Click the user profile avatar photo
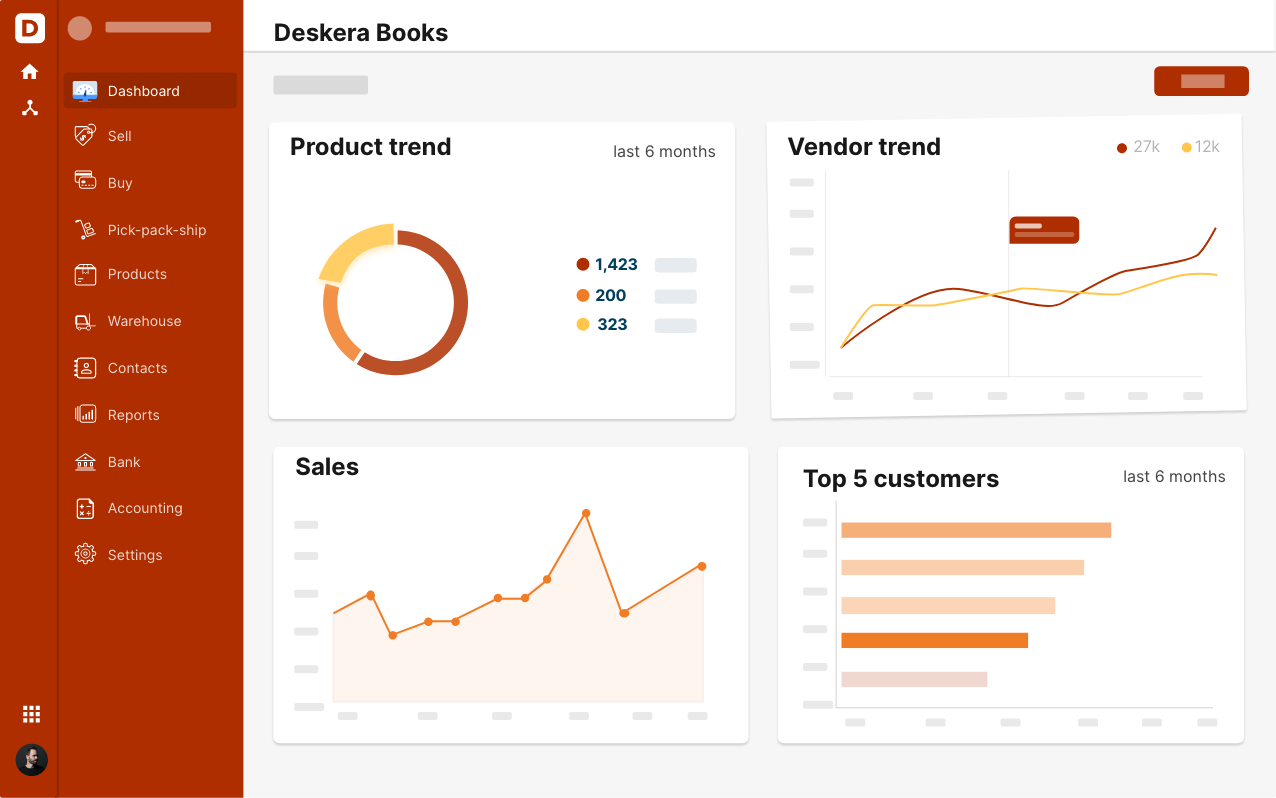Screen dimensions: 1276x798 coord(31,760)
